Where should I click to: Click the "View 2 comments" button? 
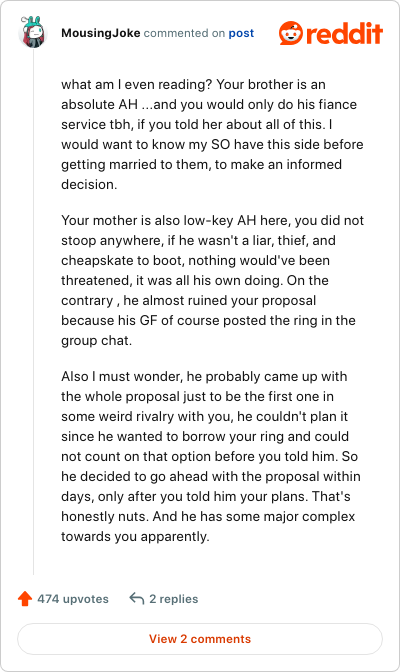(200, 639)
